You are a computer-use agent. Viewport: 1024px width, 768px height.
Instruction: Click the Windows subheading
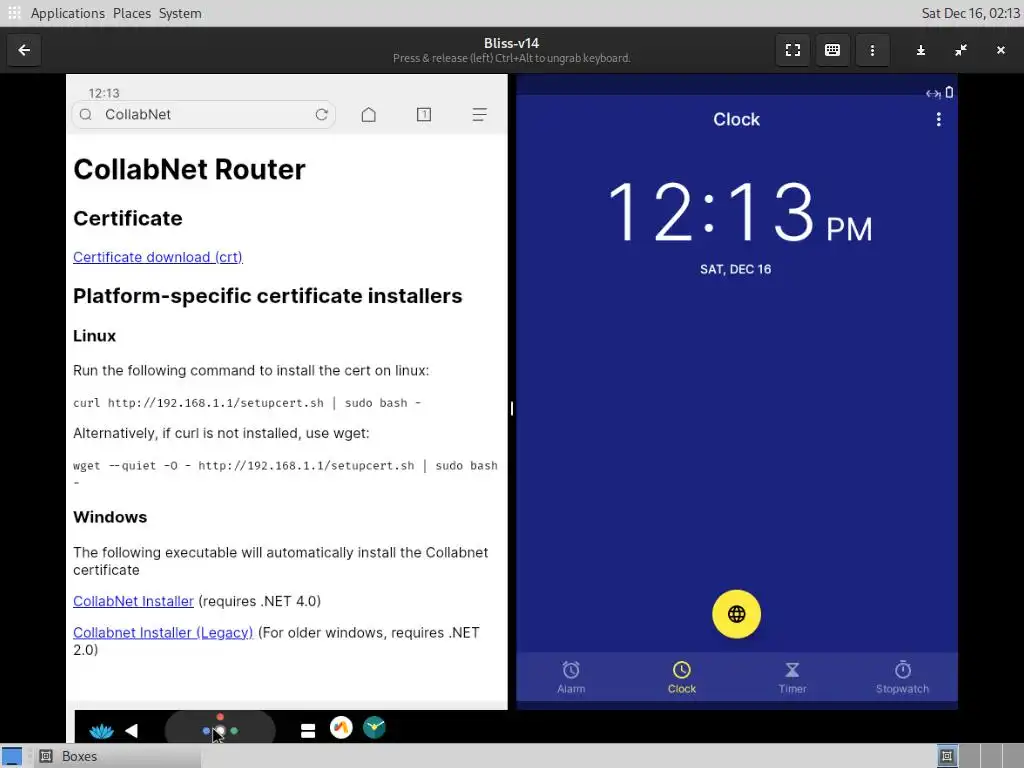110,517
